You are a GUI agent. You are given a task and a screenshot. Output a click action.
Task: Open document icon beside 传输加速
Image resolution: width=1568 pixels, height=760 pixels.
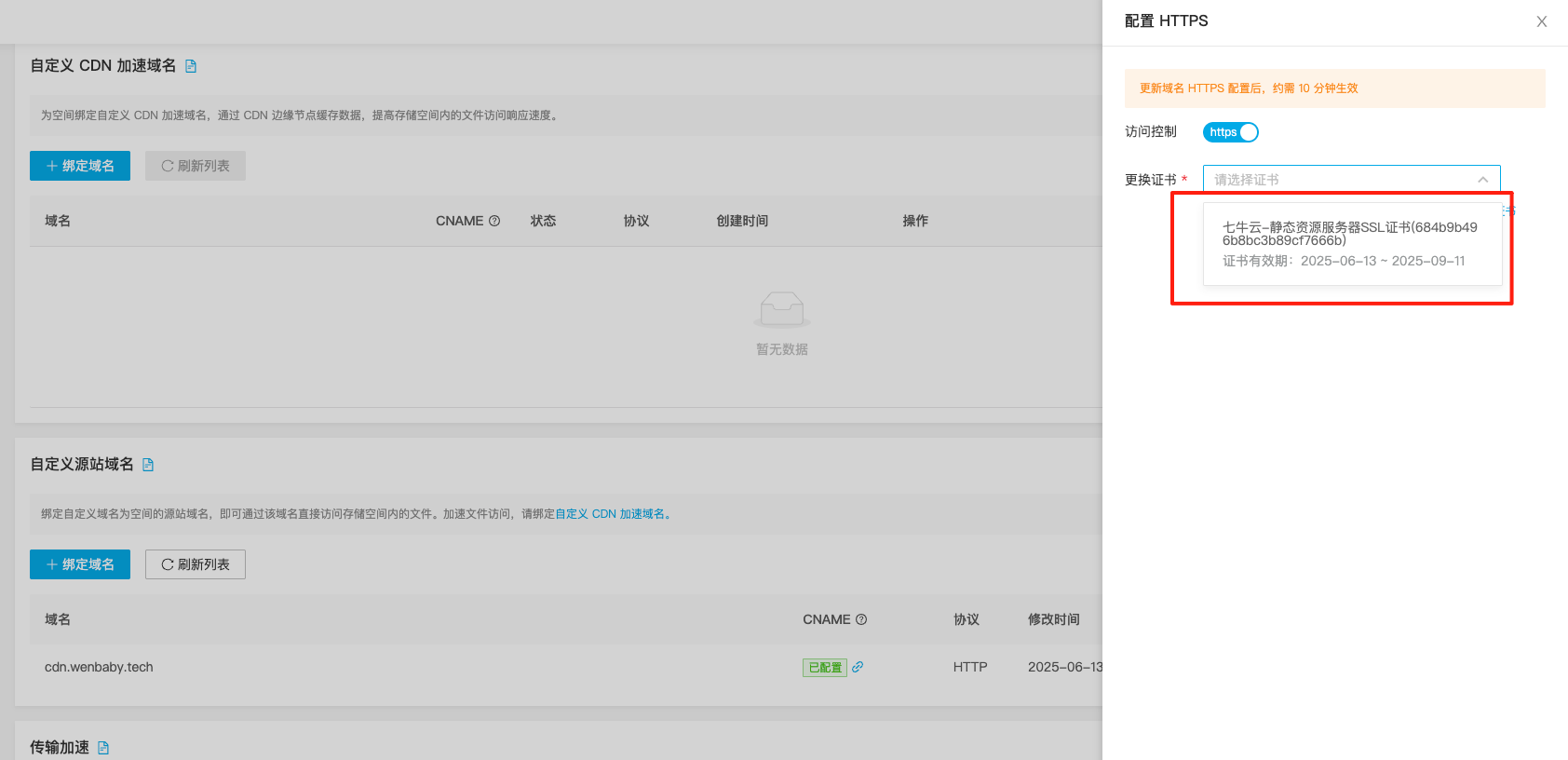click(x=103, y=748)
